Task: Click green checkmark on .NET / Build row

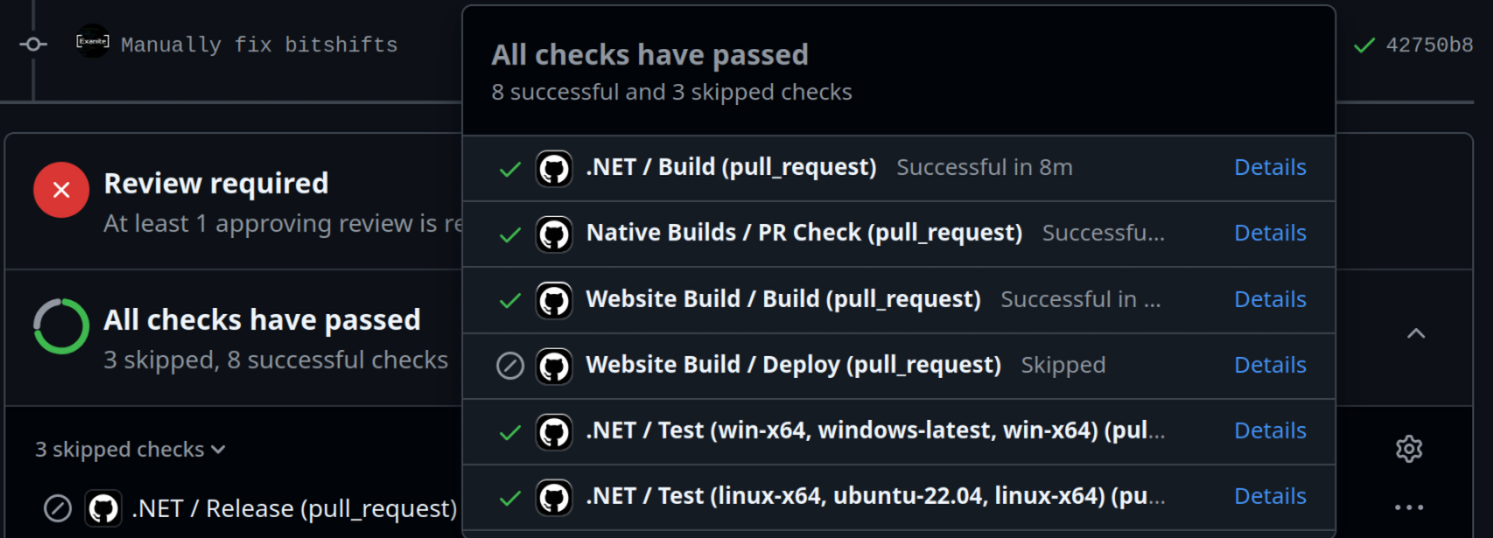Action: [x=510, y=169]
